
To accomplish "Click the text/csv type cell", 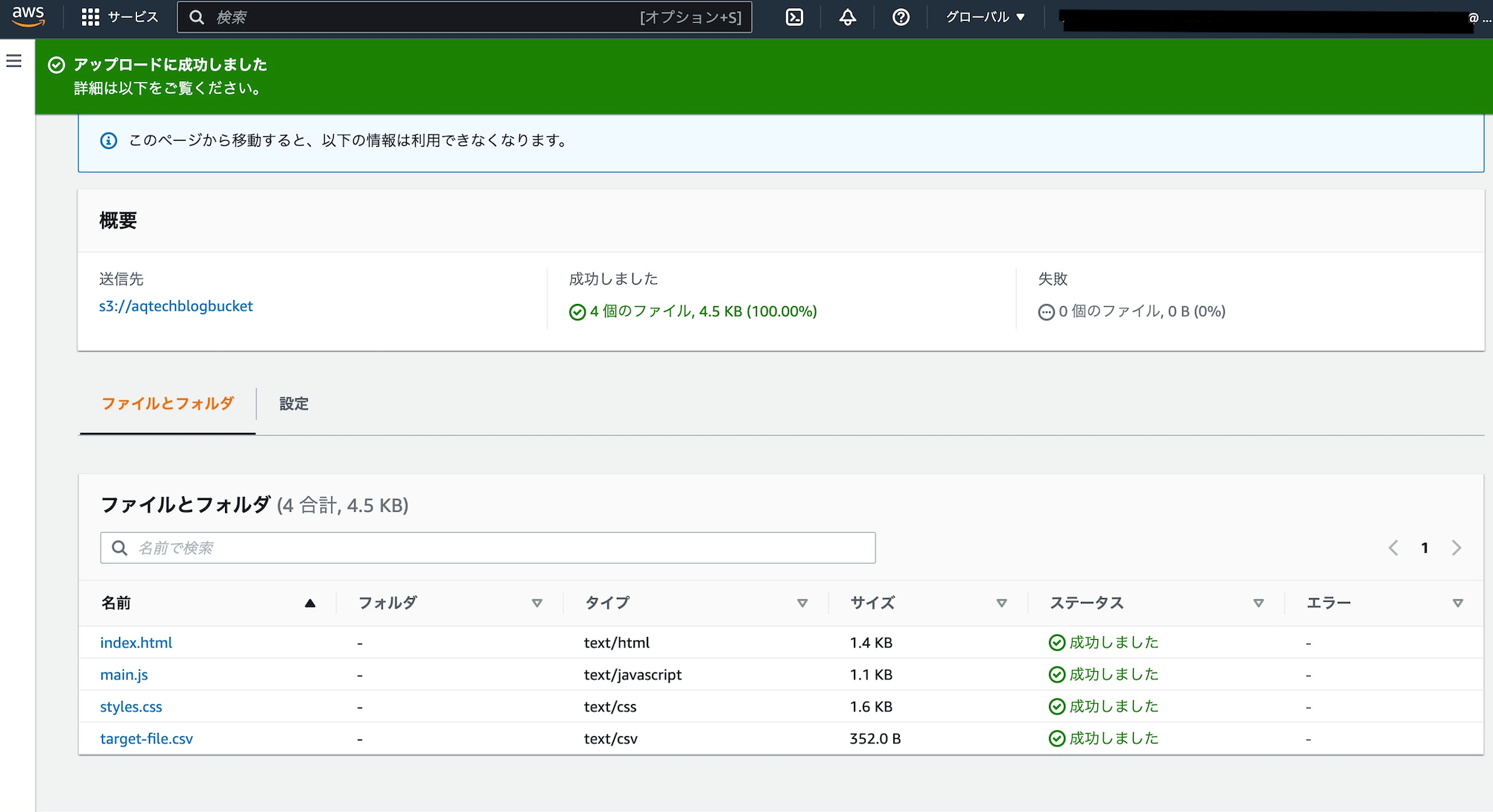I will coord(611,739).
